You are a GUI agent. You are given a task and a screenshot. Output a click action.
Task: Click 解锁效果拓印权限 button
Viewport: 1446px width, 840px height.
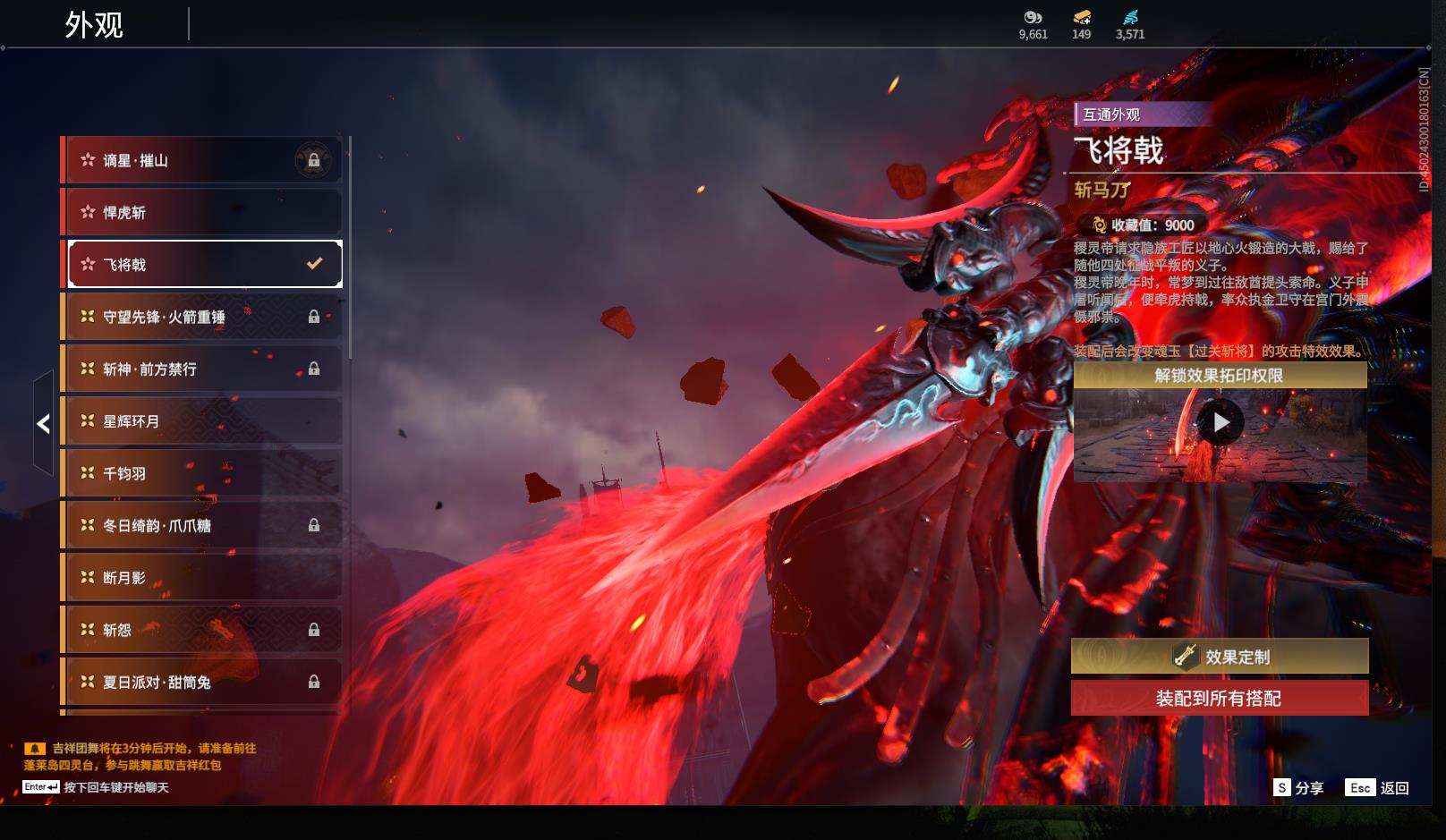coord(1219,376)
